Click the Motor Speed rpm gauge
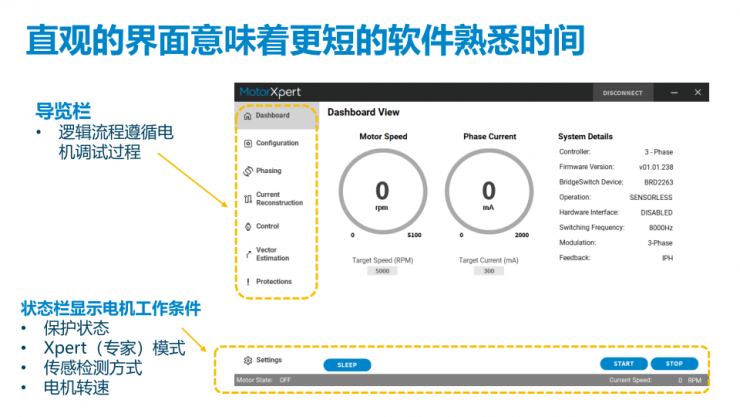740x417 pixels. pyautogui.click(x=382, y=191)
